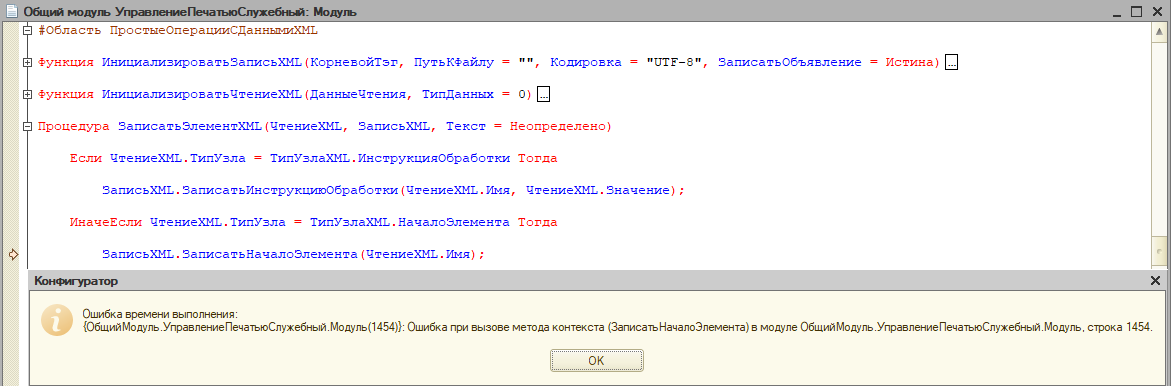Click the Если ЧтениеXML.ТипУзла condition line
This screenshot has width=1171, height=386.
(x=313, y=158)
